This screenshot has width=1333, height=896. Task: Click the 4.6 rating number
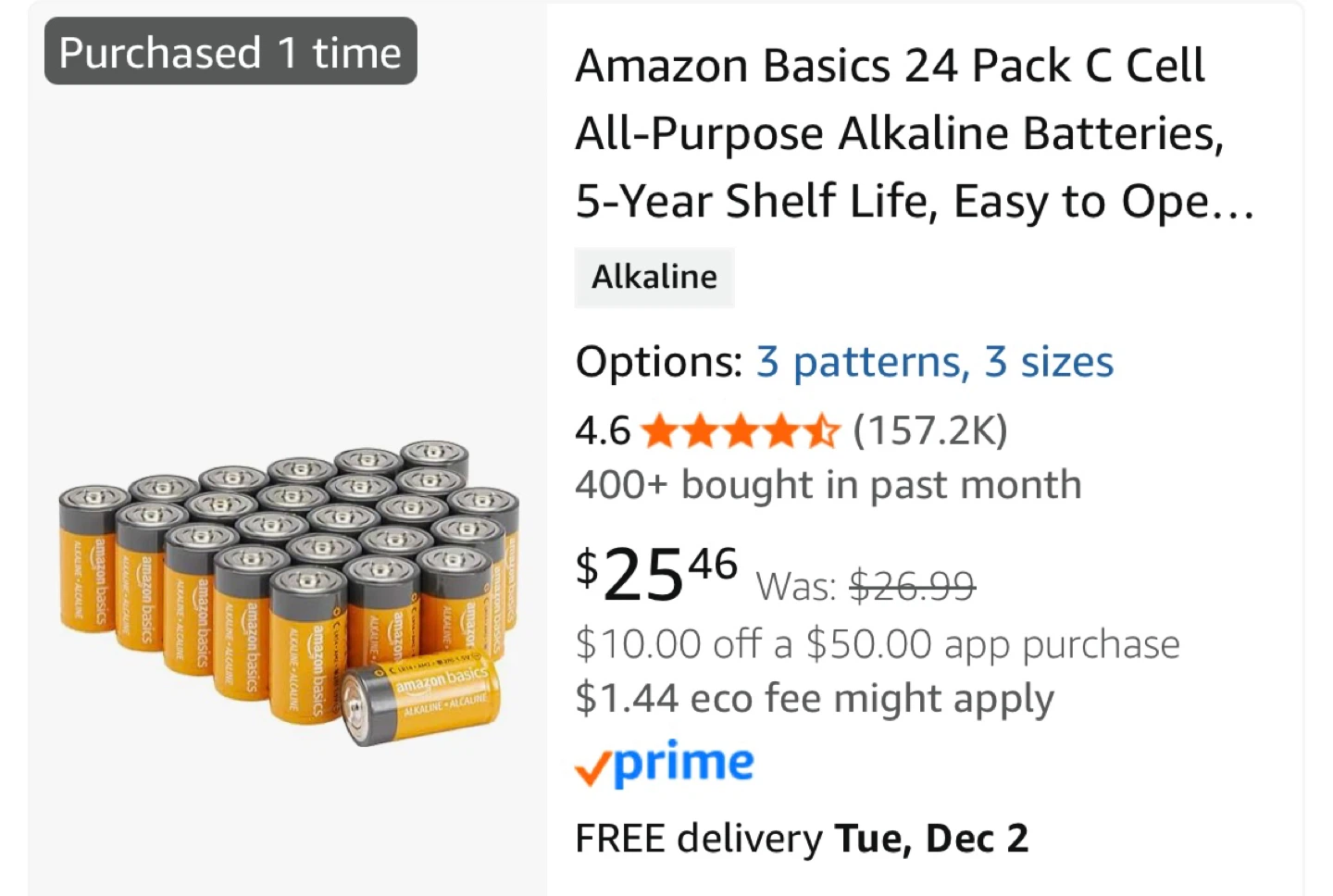click(602, 431)
